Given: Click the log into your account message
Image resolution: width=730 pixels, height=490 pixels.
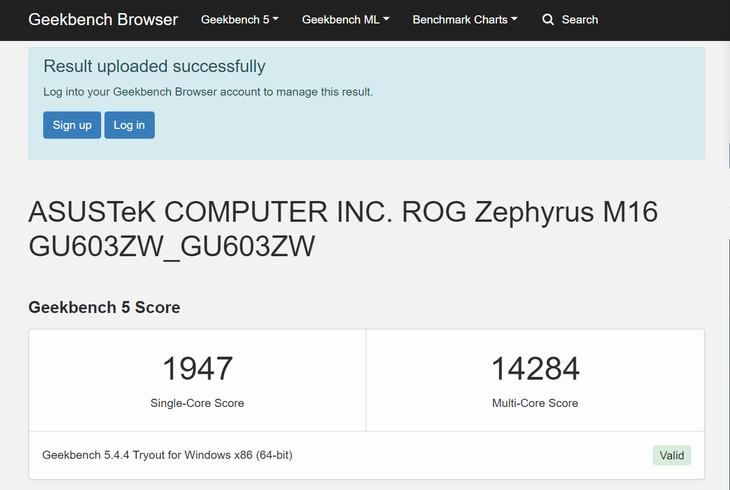Looking at the screenshot, I should pos(208,92).
